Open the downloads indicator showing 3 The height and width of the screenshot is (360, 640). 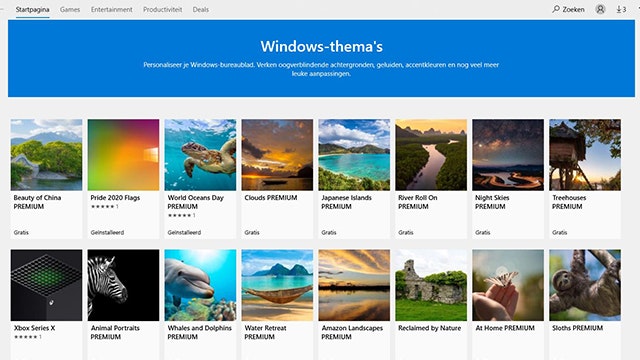click(x=621, y=9)
